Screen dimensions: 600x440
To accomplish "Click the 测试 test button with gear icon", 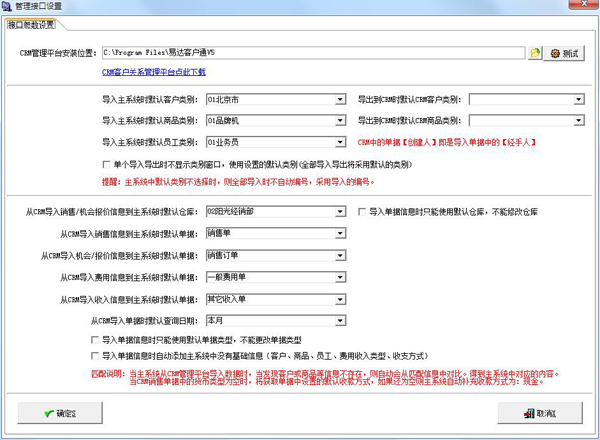I will (564, 53).
